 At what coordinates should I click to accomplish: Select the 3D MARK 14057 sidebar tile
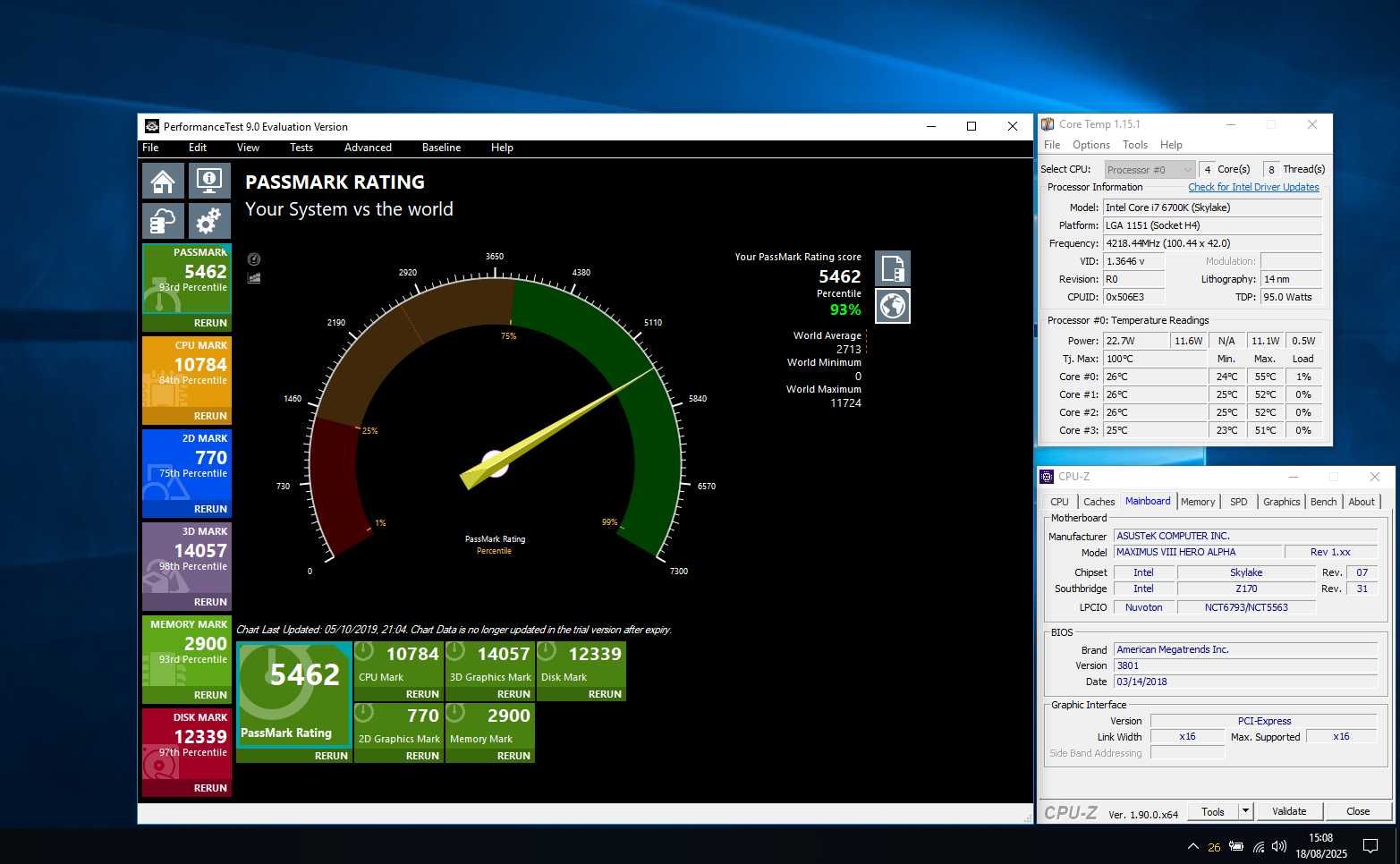[x=187, y=557]
